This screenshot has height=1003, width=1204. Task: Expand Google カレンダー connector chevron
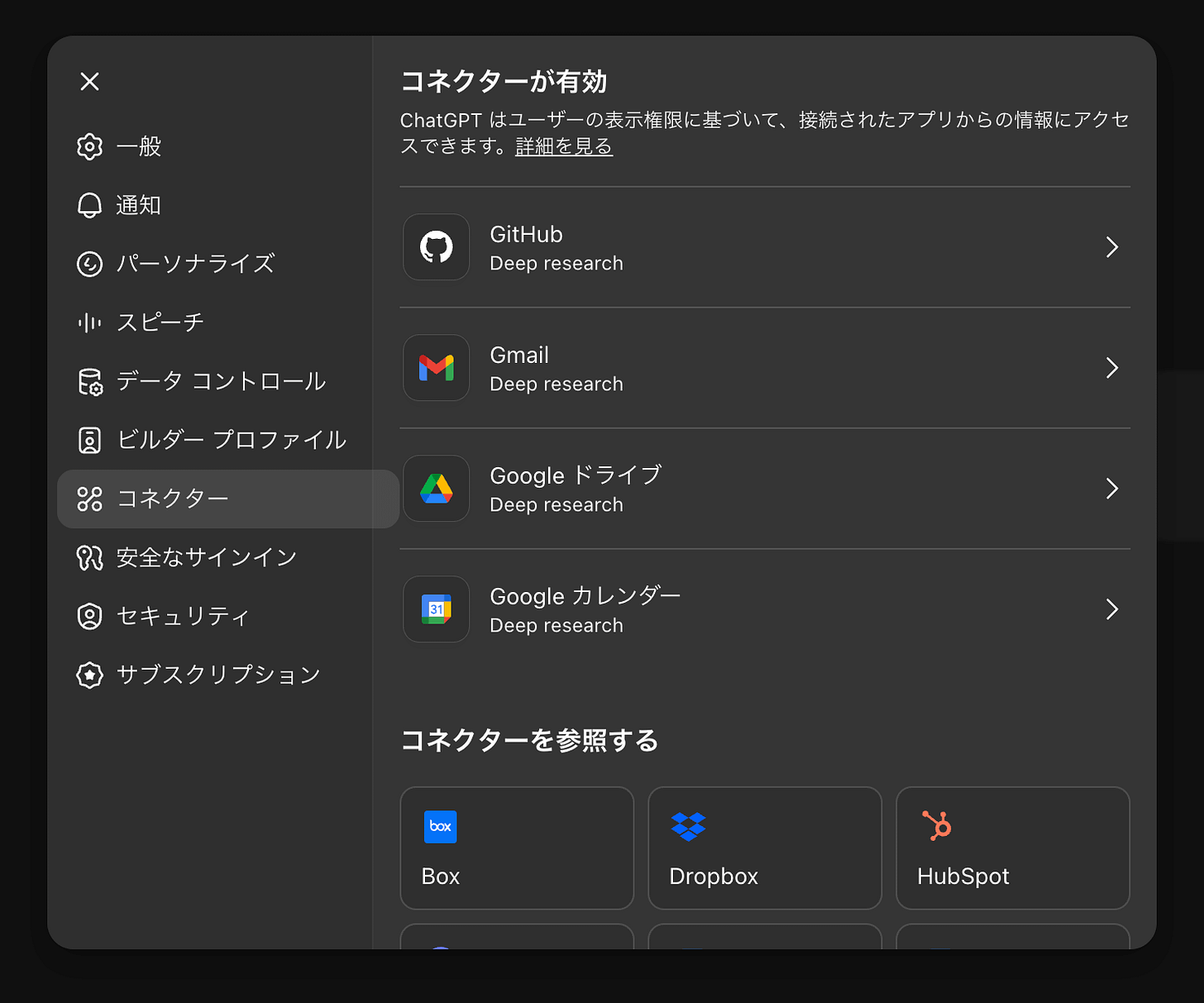[1112, 609]
